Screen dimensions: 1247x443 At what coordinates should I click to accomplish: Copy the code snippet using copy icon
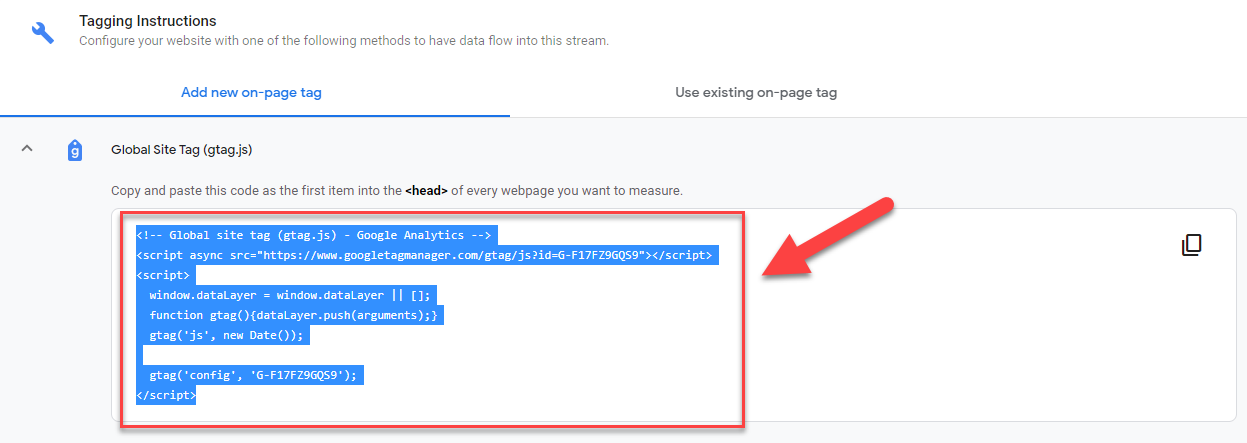(1191, 245)
